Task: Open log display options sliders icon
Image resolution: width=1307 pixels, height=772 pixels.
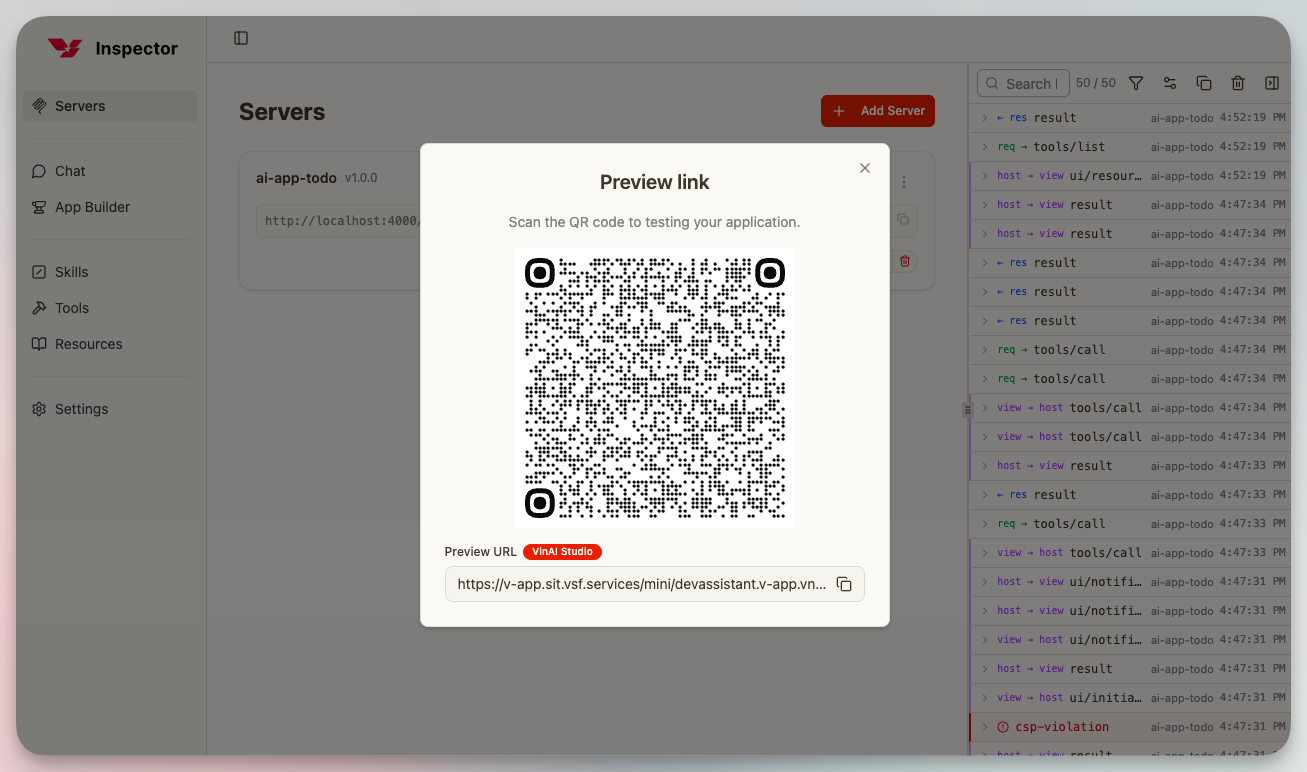Action: click(1170, 83)
